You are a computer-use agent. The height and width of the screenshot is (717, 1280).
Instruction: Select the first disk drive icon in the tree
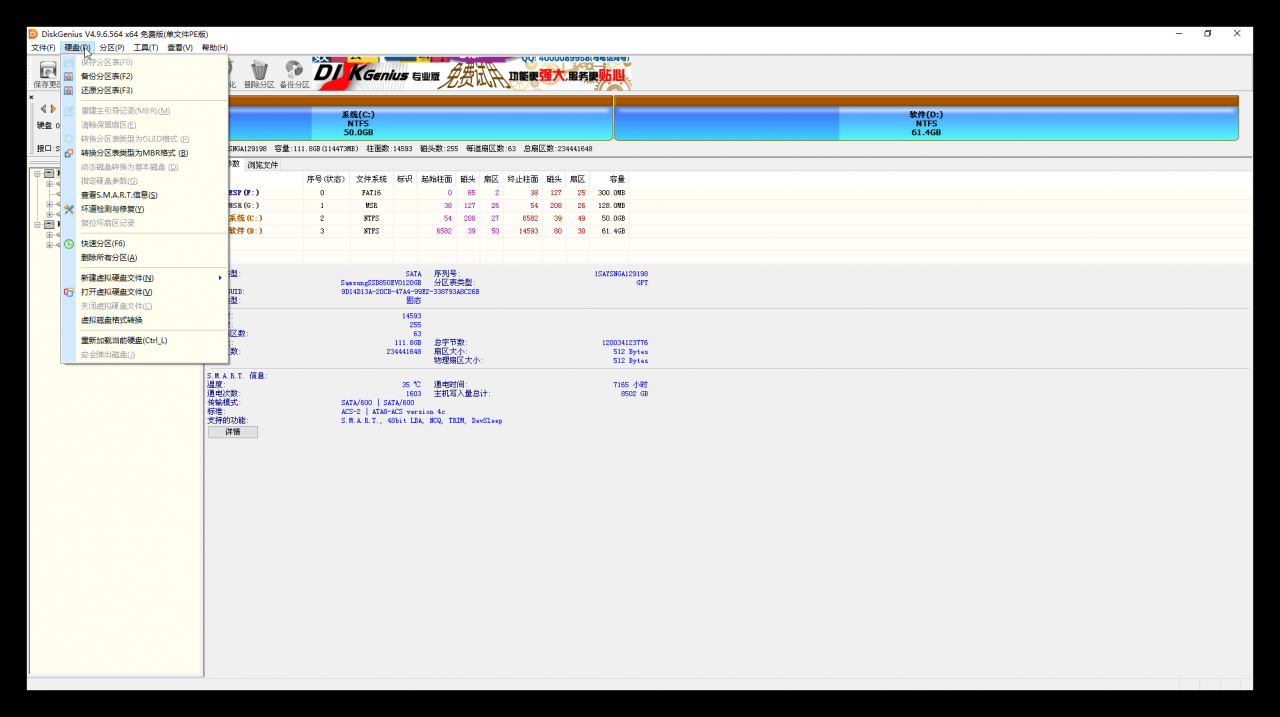(x=49, y=173)
